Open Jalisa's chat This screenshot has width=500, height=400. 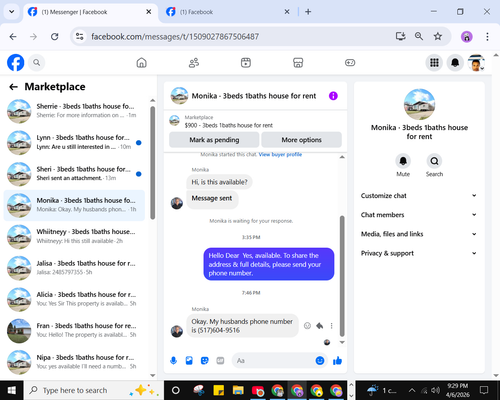[74, 268]
